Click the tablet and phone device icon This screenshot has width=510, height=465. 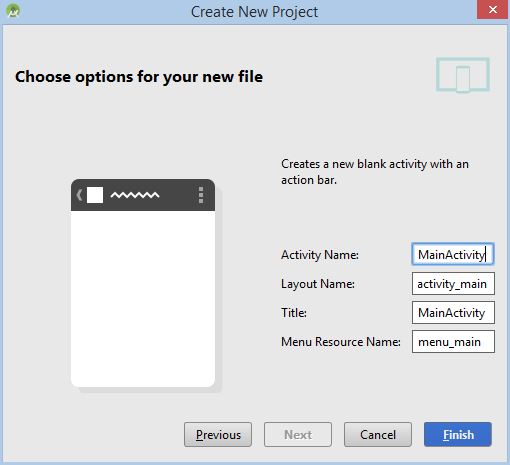click(x=463, y=75)
